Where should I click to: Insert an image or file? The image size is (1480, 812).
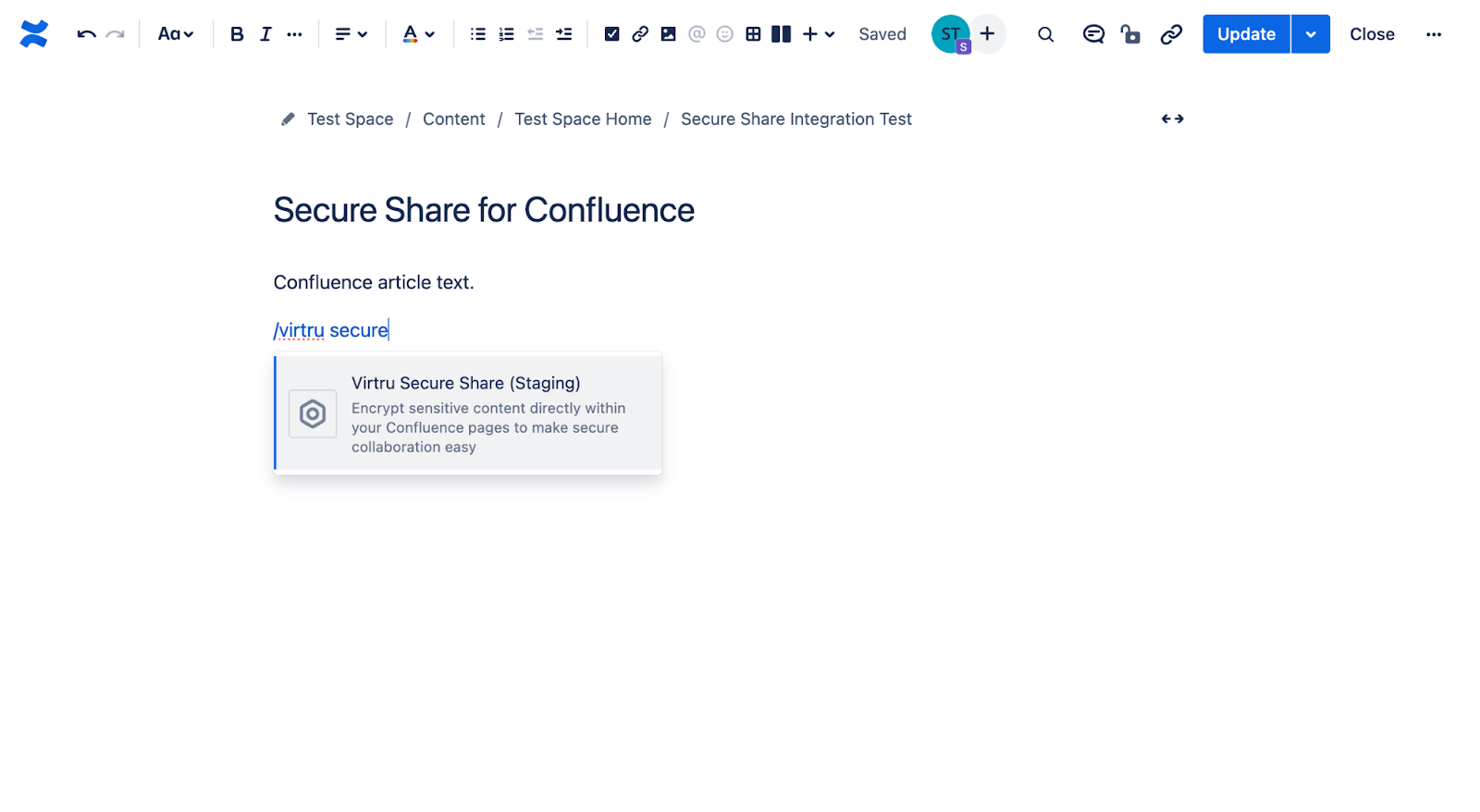[668, 34]
